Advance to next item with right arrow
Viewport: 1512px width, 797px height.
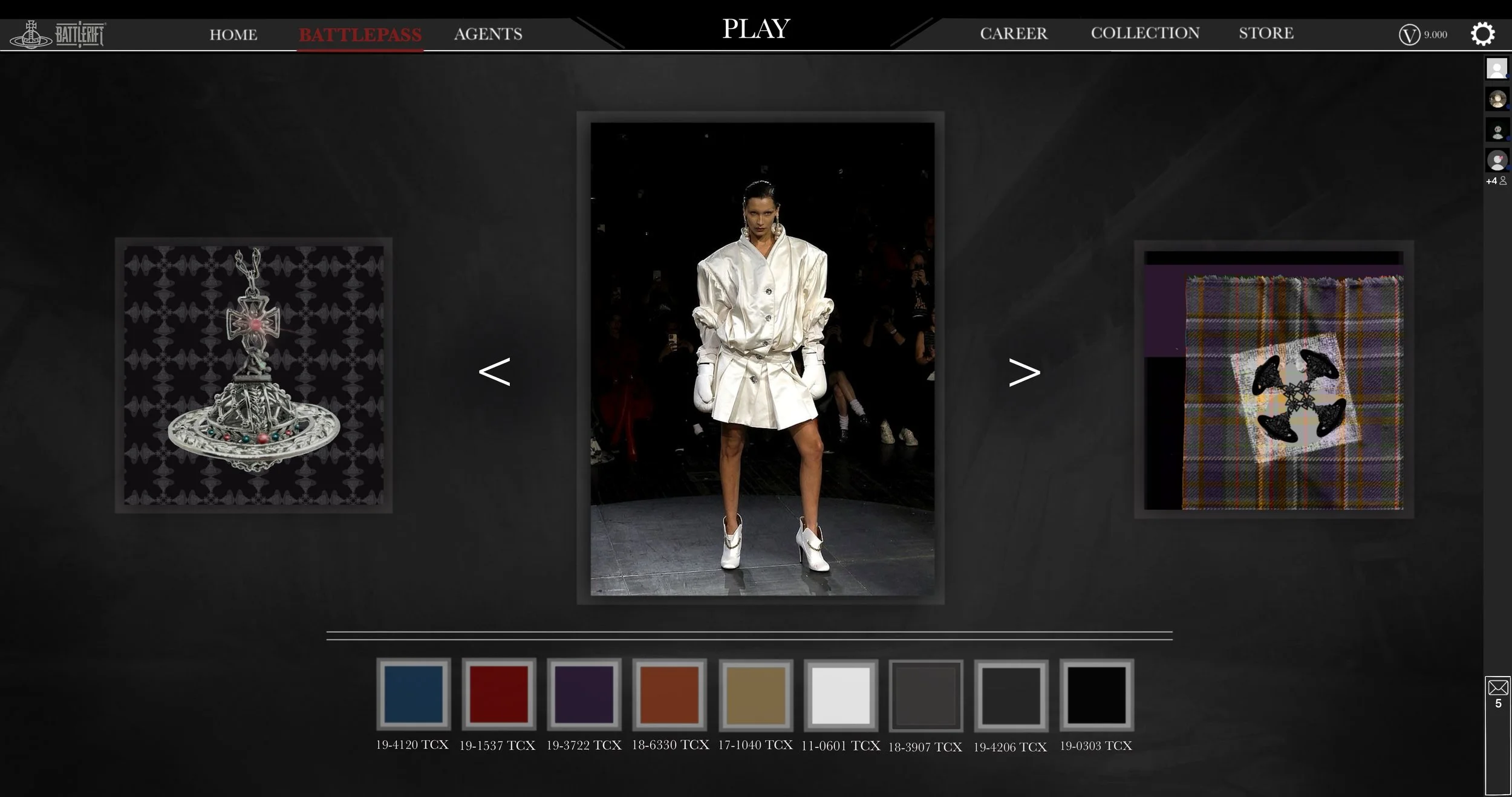point(1025,372)
